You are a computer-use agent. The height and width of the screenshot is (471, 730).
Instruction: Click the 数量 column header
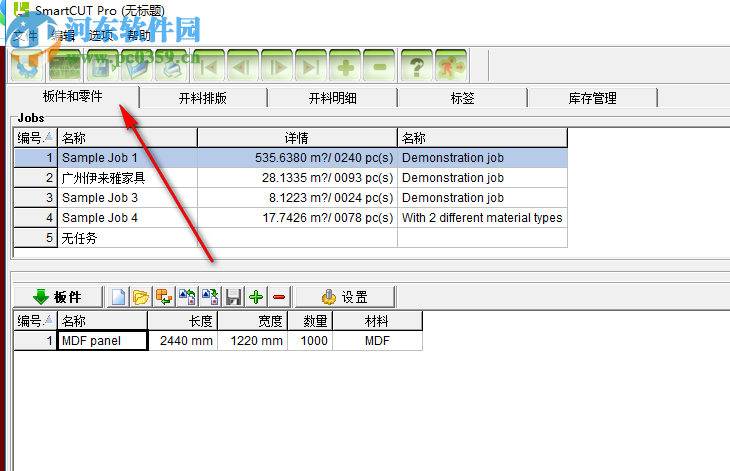click(x=310, y=321)
